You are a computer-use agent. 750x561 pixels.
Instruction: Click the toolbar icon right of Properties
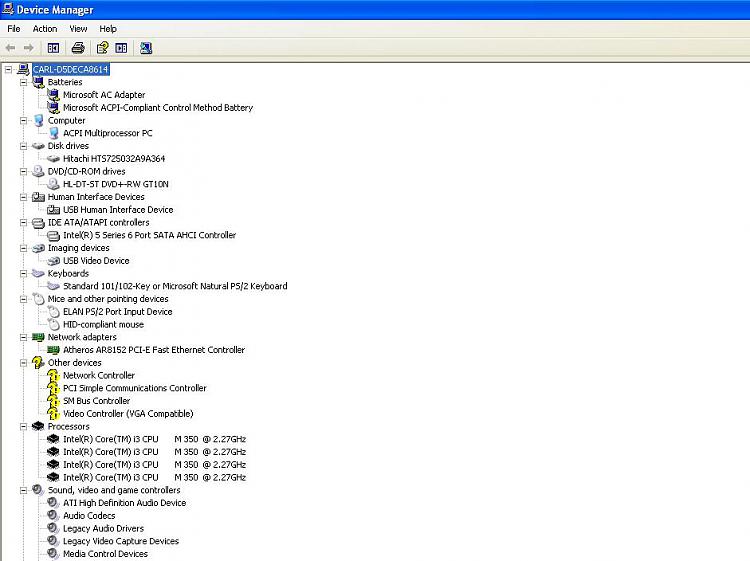(x=121, y=48)
